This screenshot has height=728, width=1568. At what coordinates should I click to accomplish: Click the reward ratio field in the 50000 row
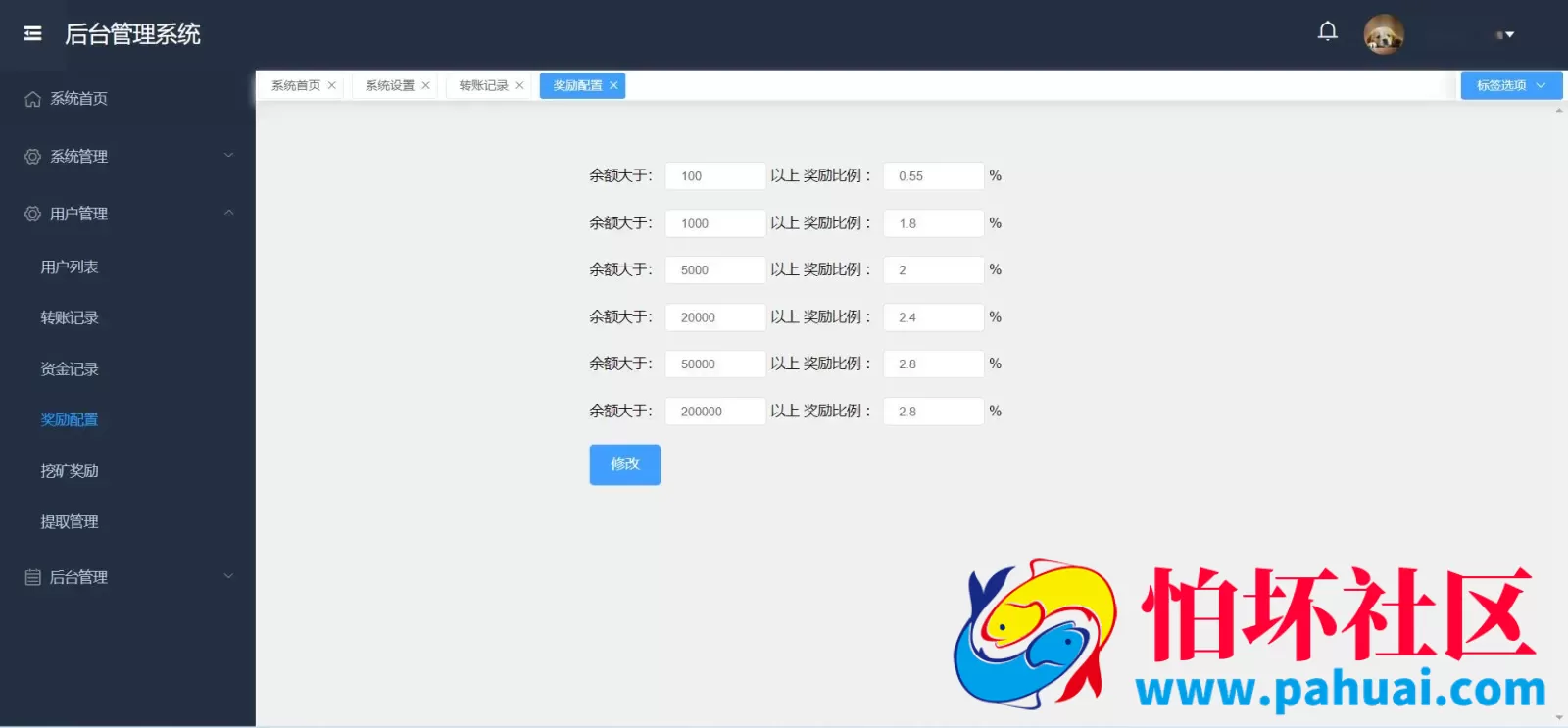point(933,364)
